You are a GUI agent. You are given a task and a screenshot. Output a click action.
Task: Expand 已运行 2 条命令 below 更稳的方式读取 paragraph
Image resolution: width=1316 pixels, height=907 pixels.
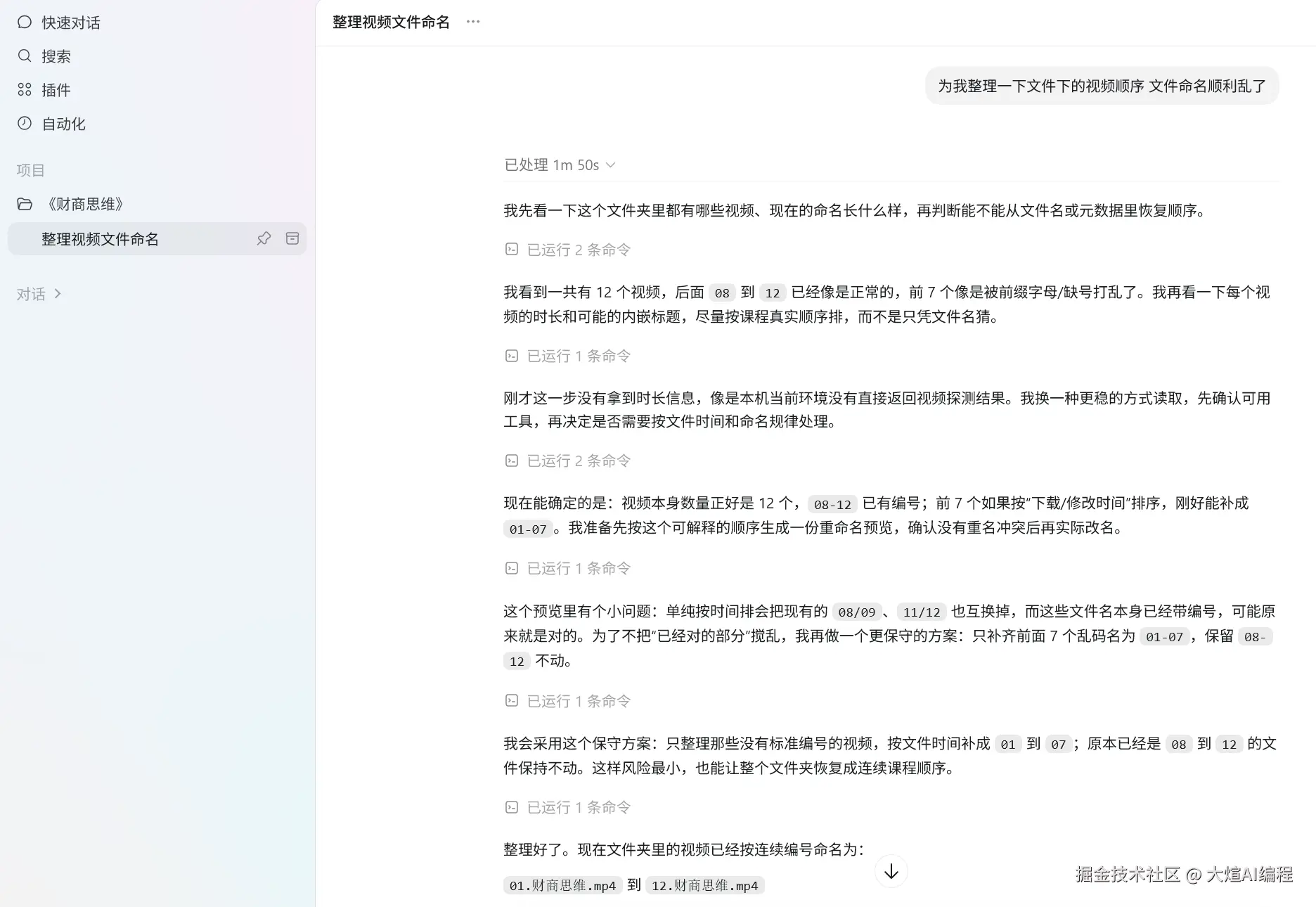pyautogui.click(x=568, y=461)
